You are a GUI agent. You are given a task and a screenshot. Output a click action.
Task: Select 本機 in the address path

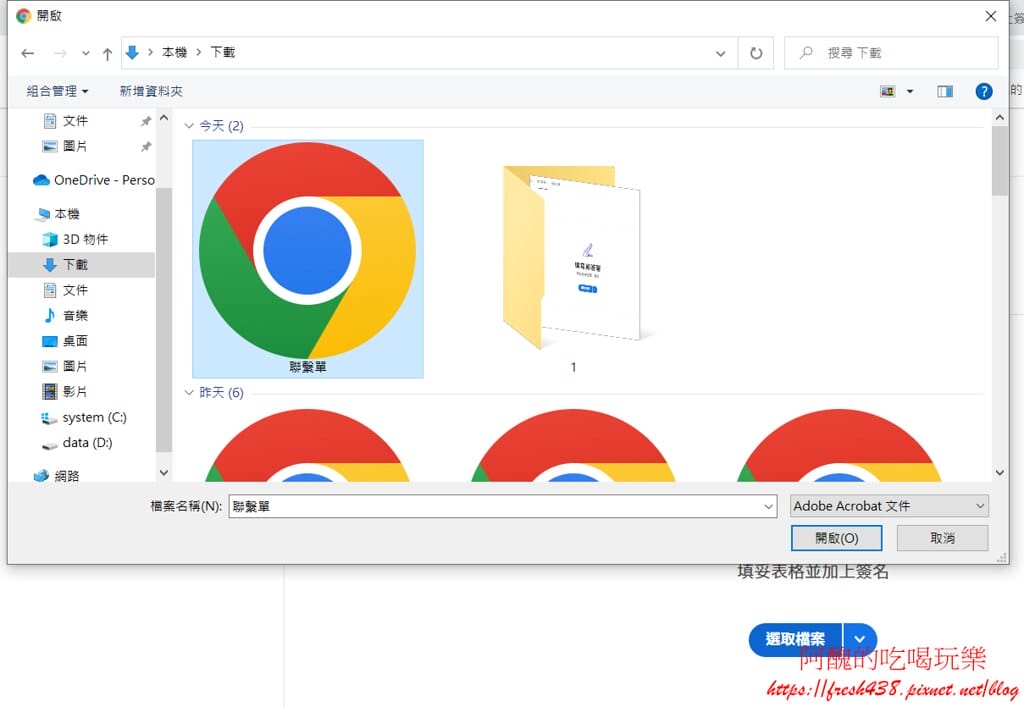(x=174, y=52)
